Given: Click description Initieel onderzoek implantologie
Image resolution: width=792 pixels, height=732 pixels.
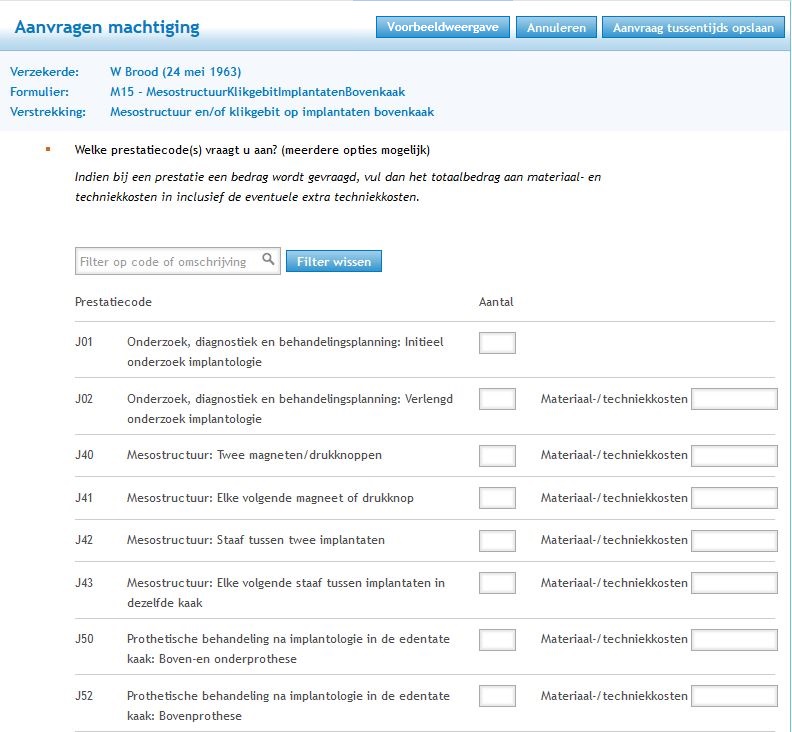Looking at the screenshot, I should click(x=285, y=352).
